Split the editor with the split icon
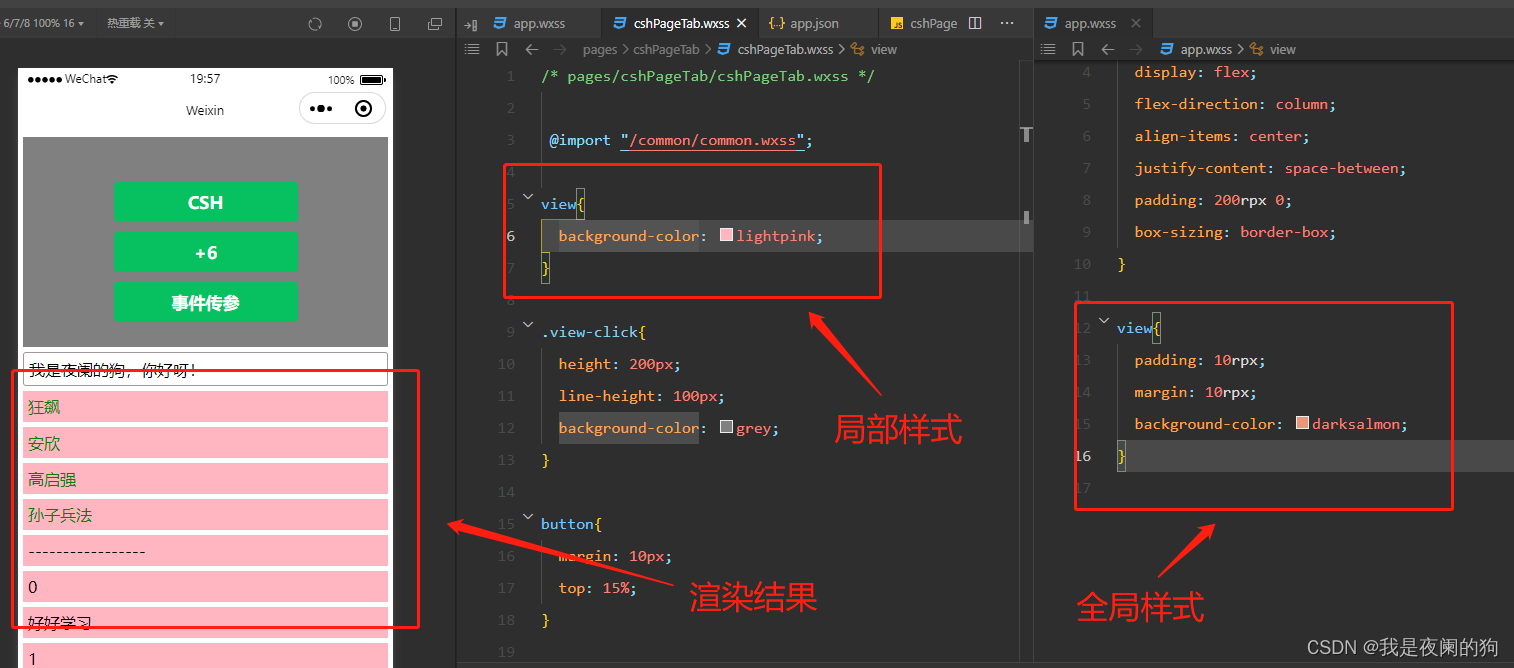The image size is (1514, 668). pyautogui.click(x=975, y=23)
